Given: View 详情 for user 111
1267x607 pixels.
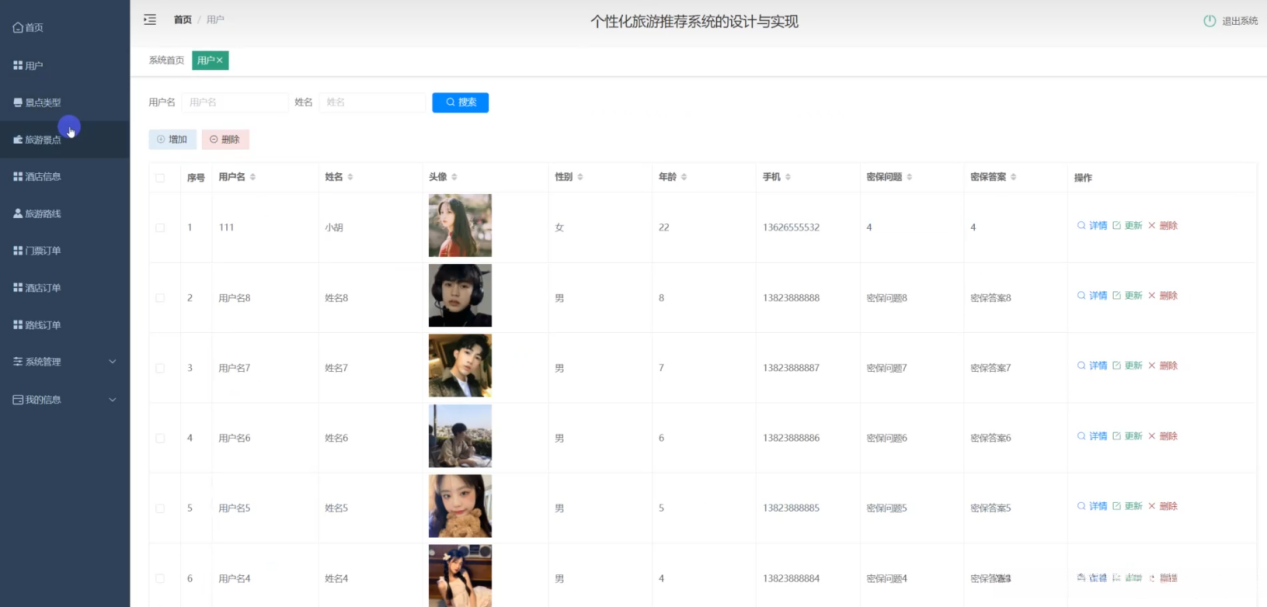Looking at the screenshot, I should pos(1092,226).
